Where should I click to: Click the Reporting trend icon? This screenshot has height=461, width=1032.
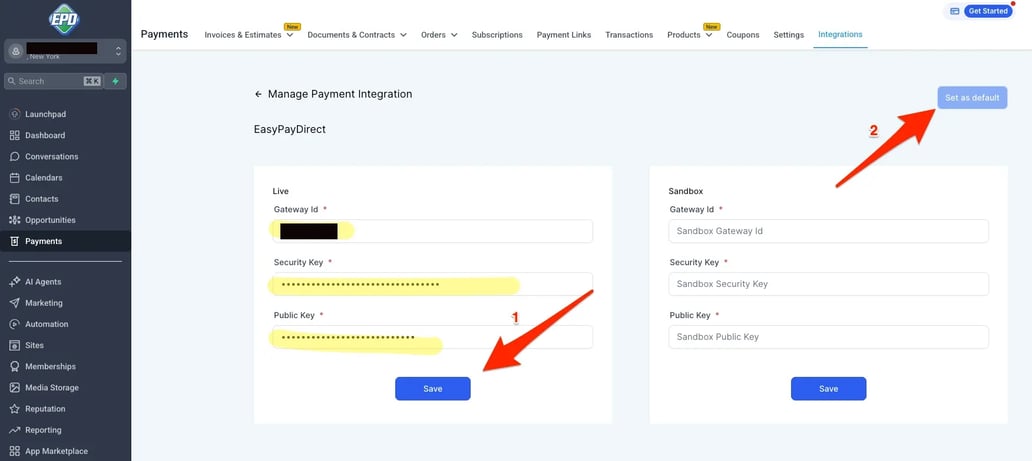pos(14,430)
